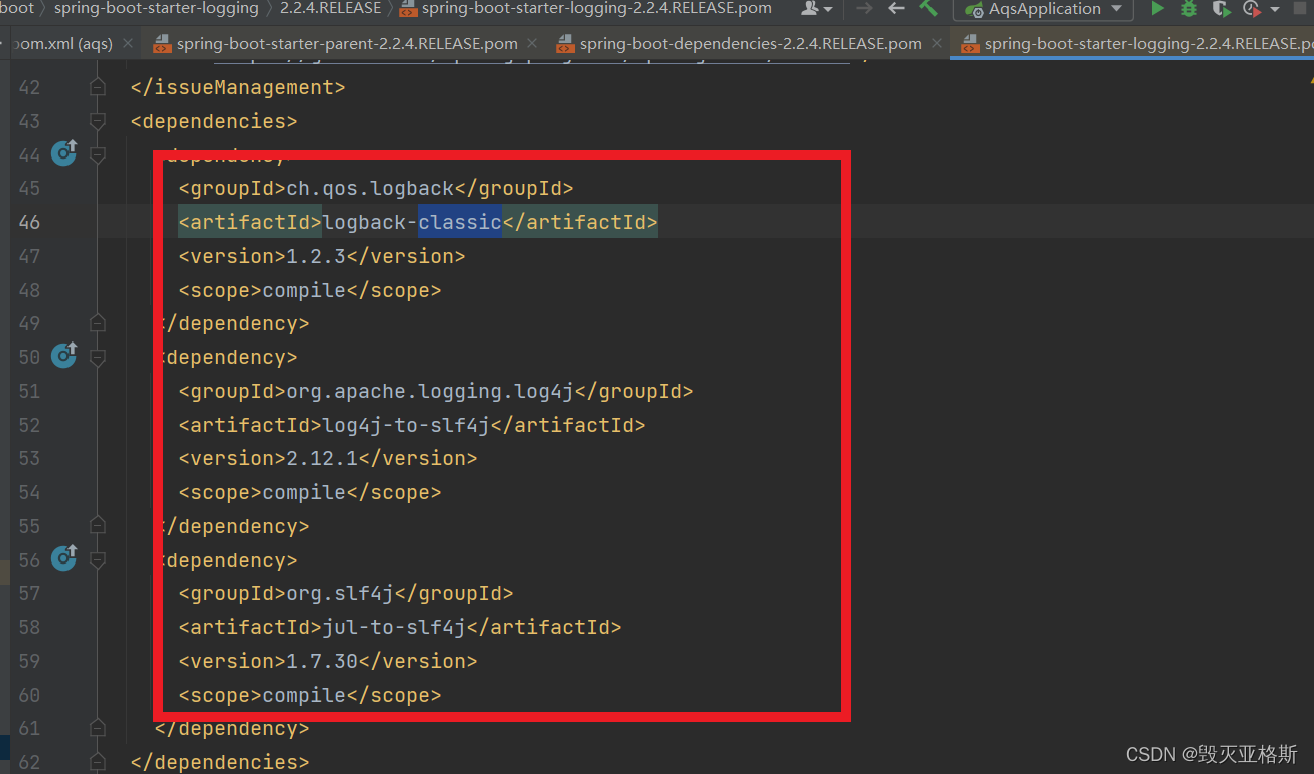
Task: Click gutter override icon on line 50
Action: click(64, 356)
